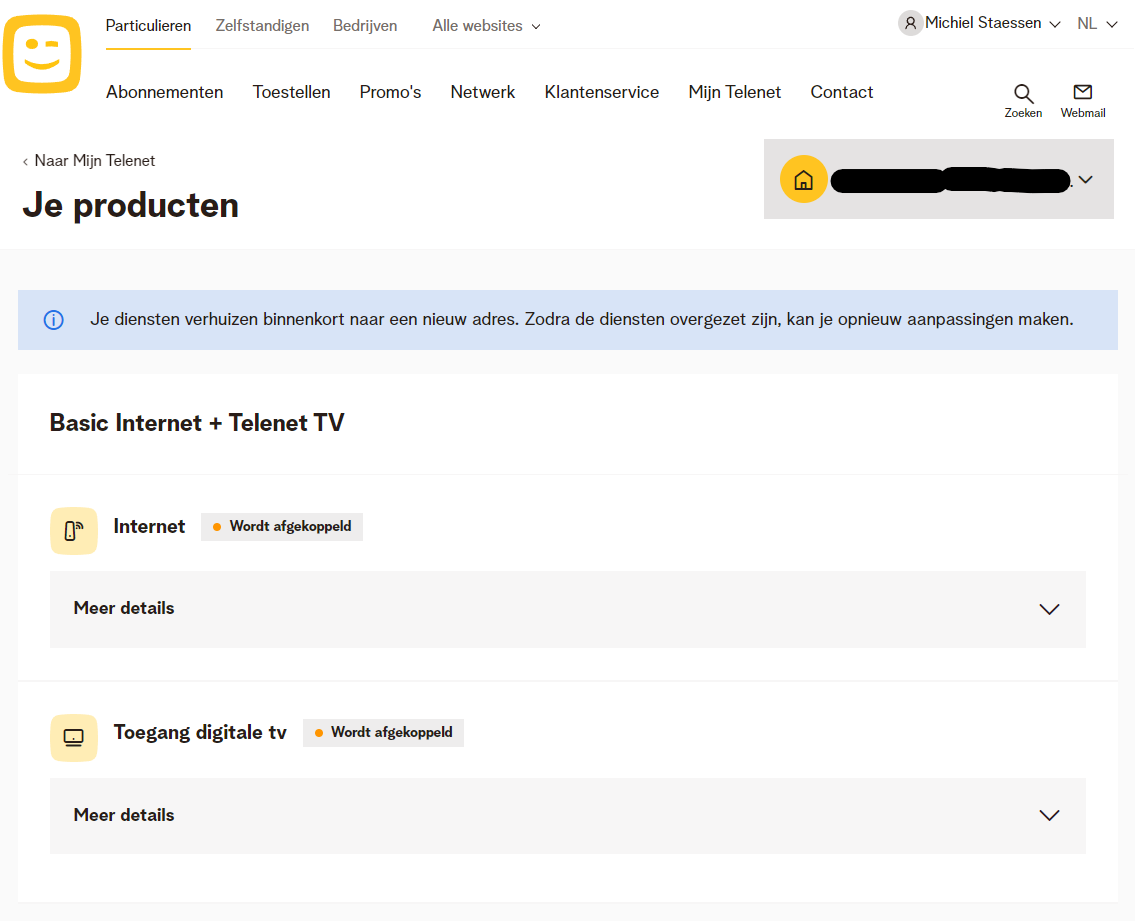The image size is (1135, 921).
Task: Open the Promo's menu
Action: tap(390, 92)
